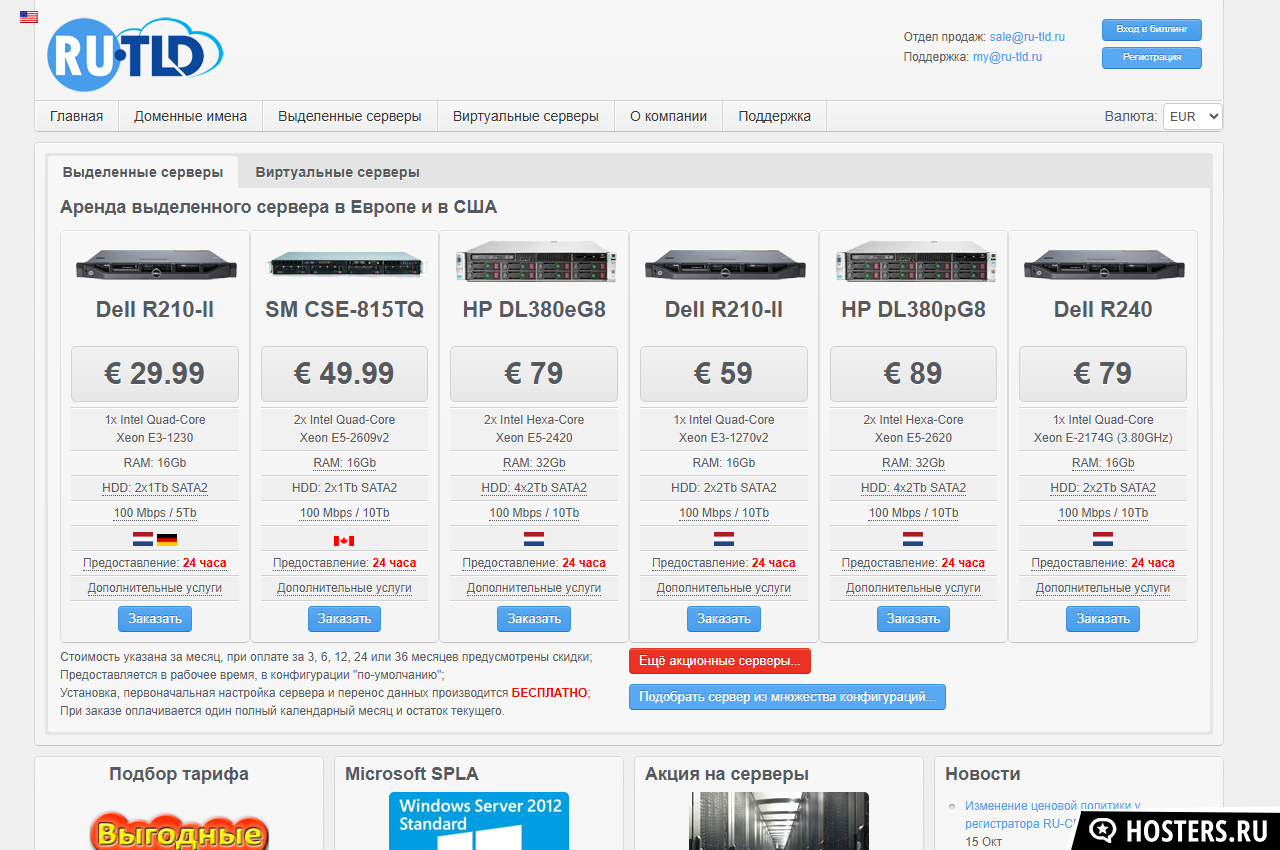
Task: Open the Поддержка menu item
Action: point(774,116)
